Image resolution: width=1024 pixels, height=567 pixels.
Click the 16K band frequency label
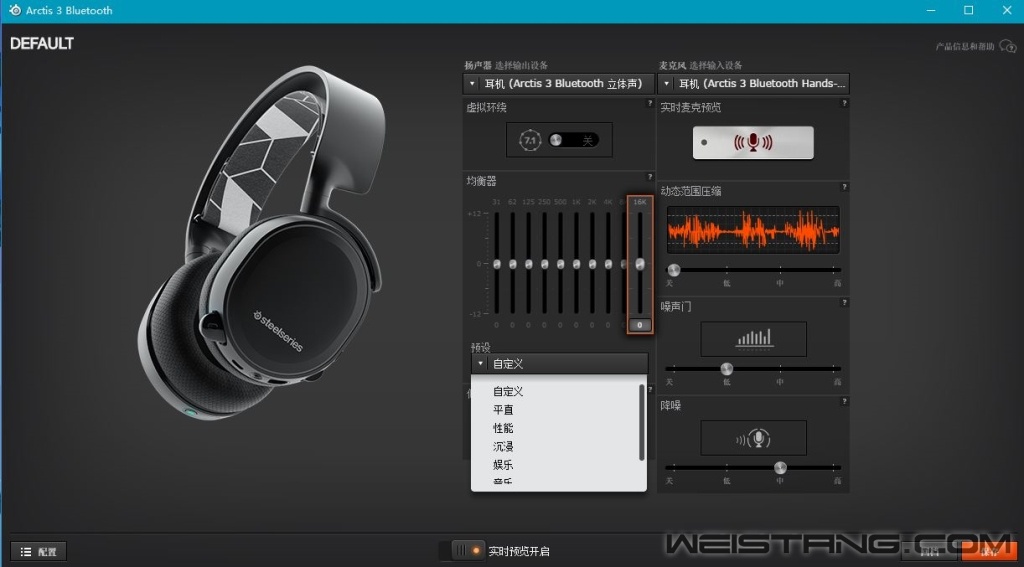[x=640, y=202]
